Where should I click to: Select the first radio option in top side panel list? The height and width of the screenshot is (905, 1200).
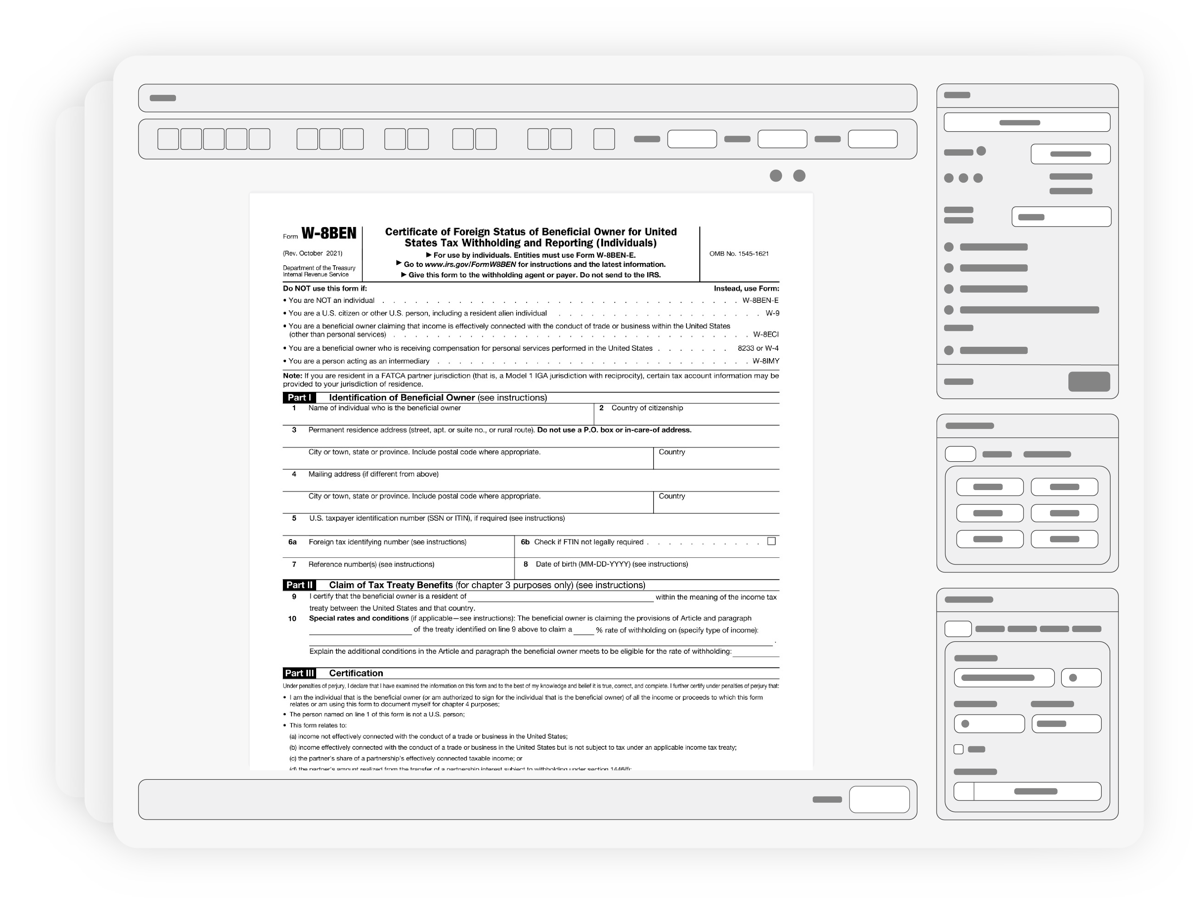pos(949,247)
